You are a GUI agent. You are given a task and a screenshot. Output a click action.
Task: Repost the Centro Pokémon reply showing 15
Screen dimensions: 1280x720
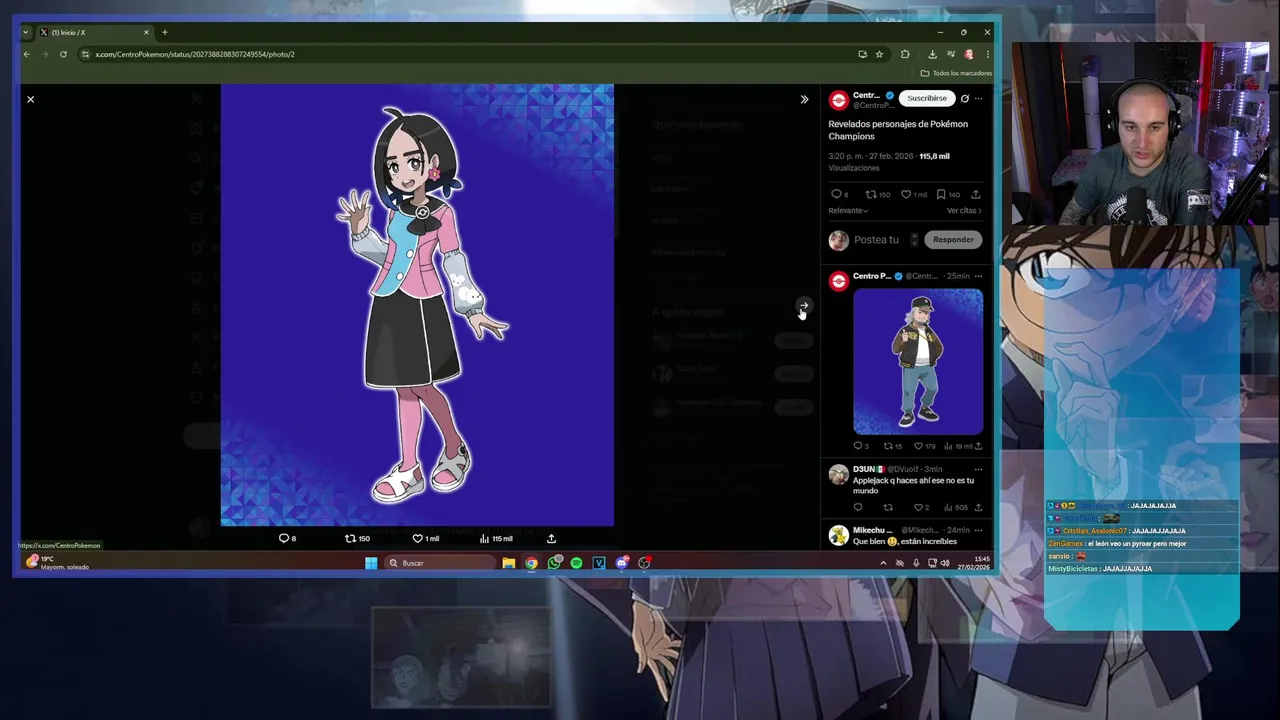click(x=888, y=446)
